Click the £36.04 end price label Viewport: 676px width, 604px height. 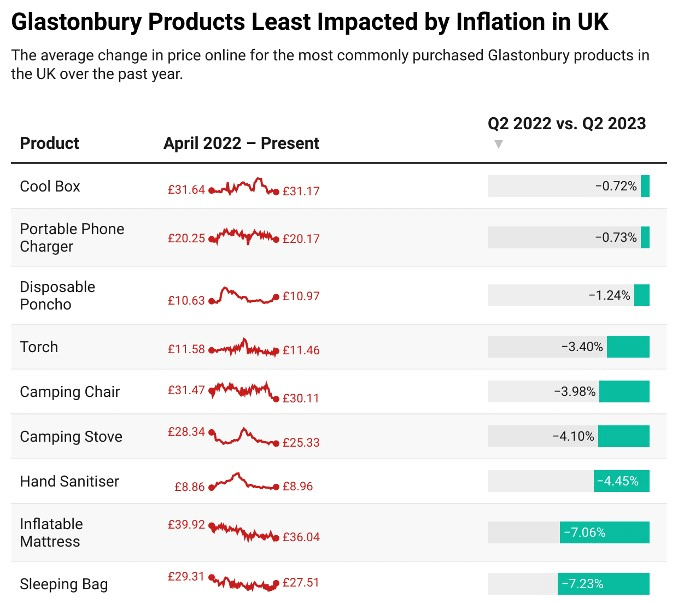[301, 537]
